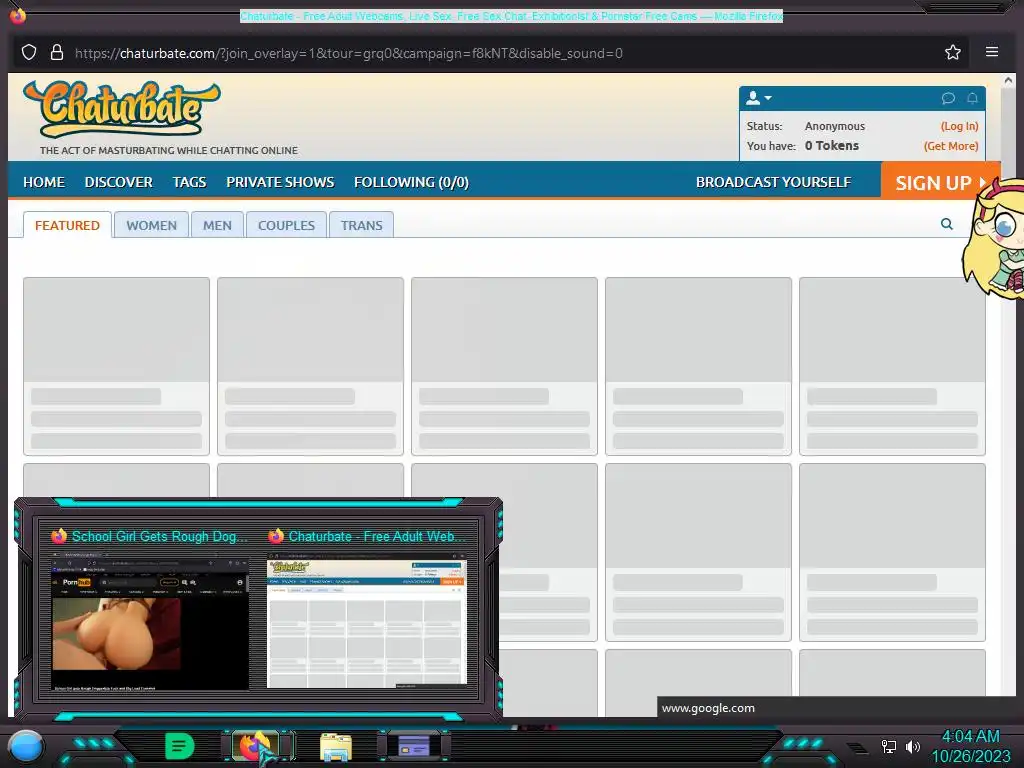Click the page scrollbar up arrow

(x=1008, y=80)
